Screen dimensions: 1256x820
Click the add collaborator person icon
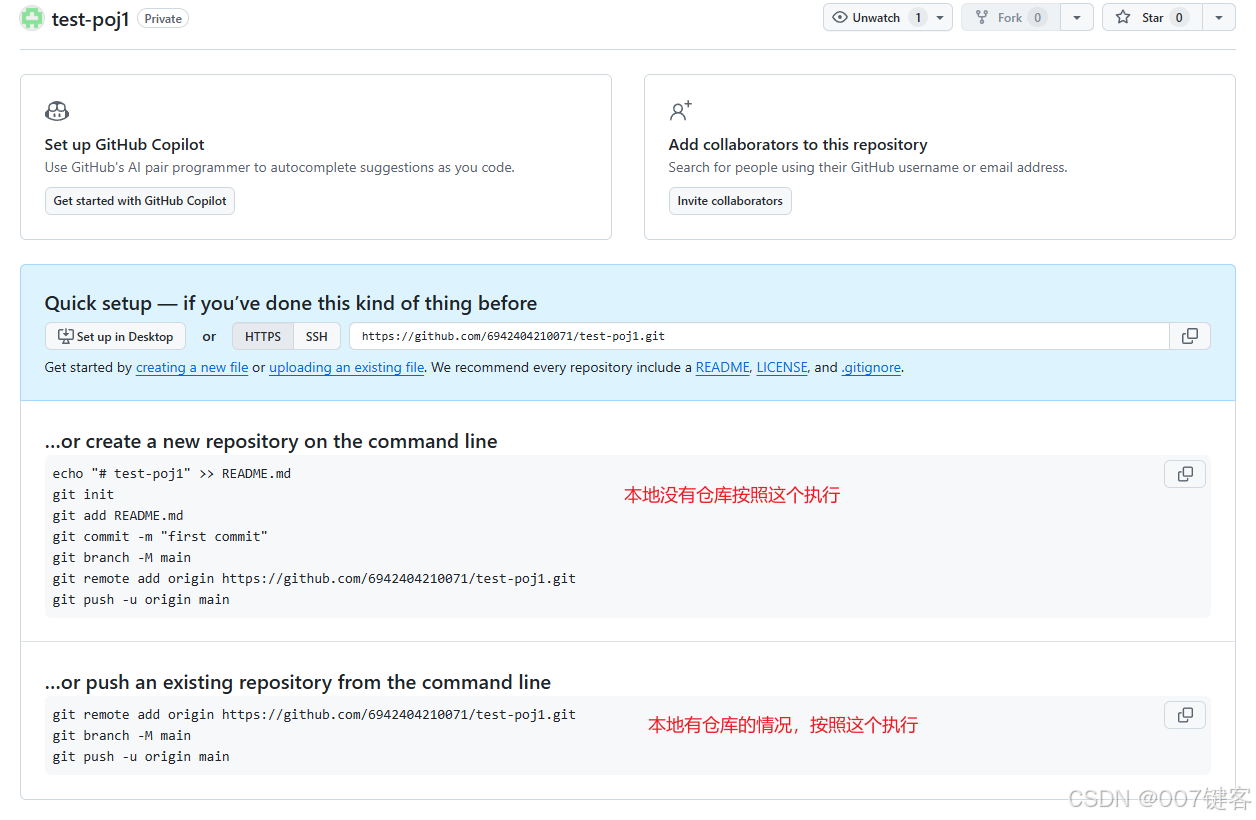click(x=680, y=111)
